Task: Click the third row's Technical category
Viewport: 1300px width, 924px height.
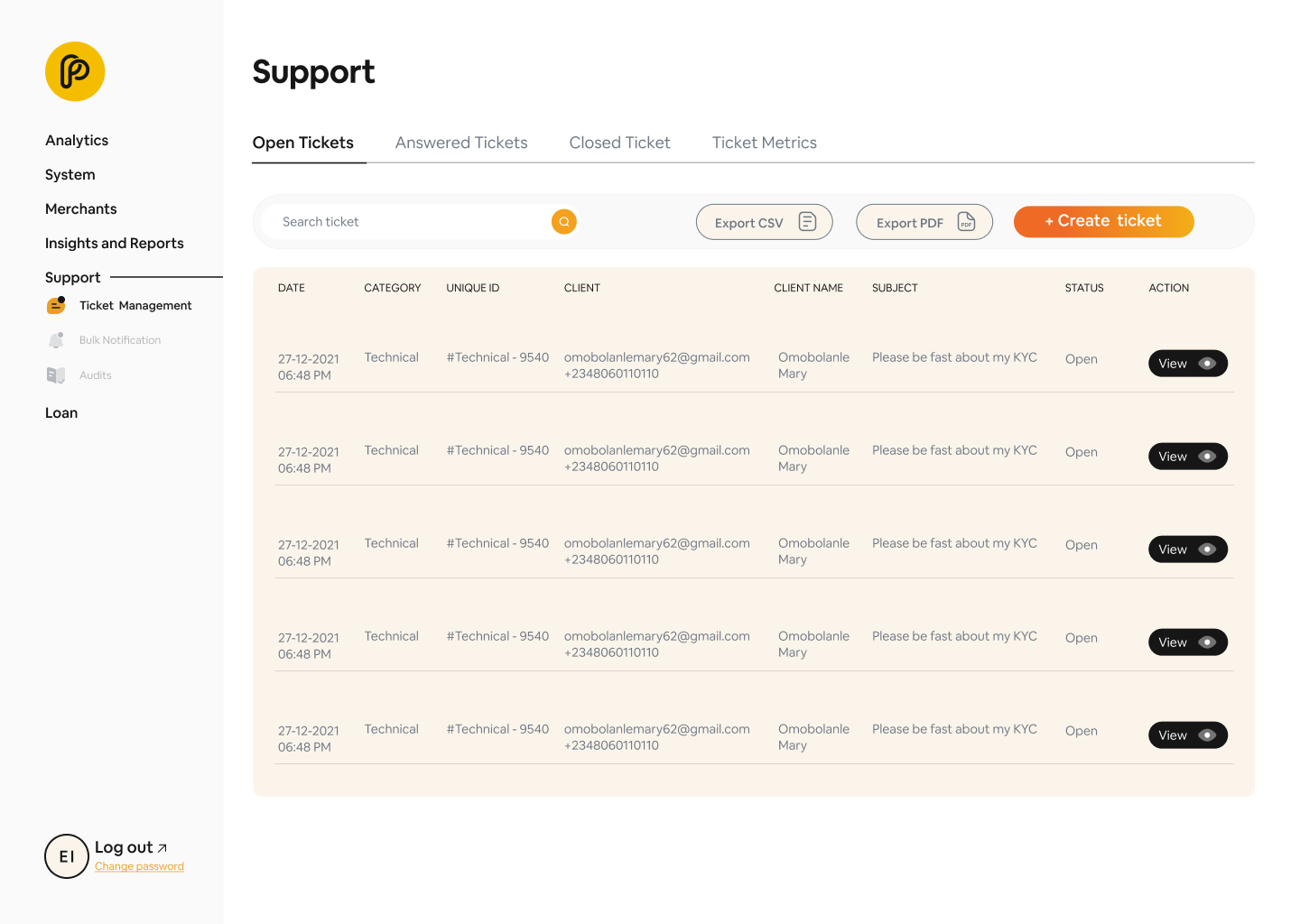Action: click(x=392, y=543)
